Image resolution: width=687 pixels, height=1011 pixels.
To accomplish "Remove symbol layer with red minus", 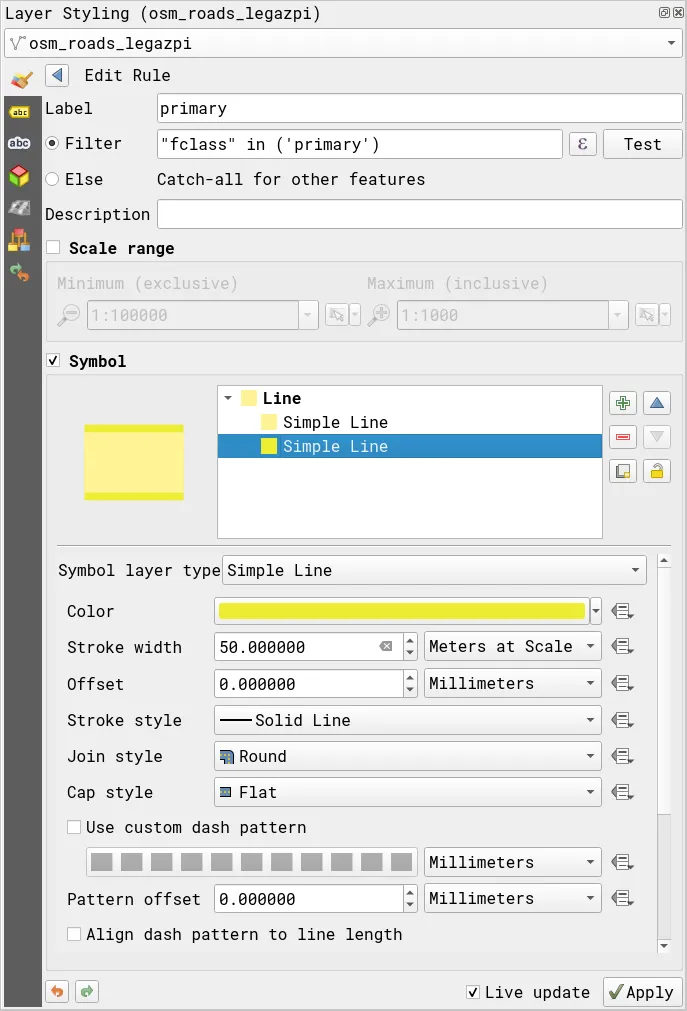I will 623,437.
